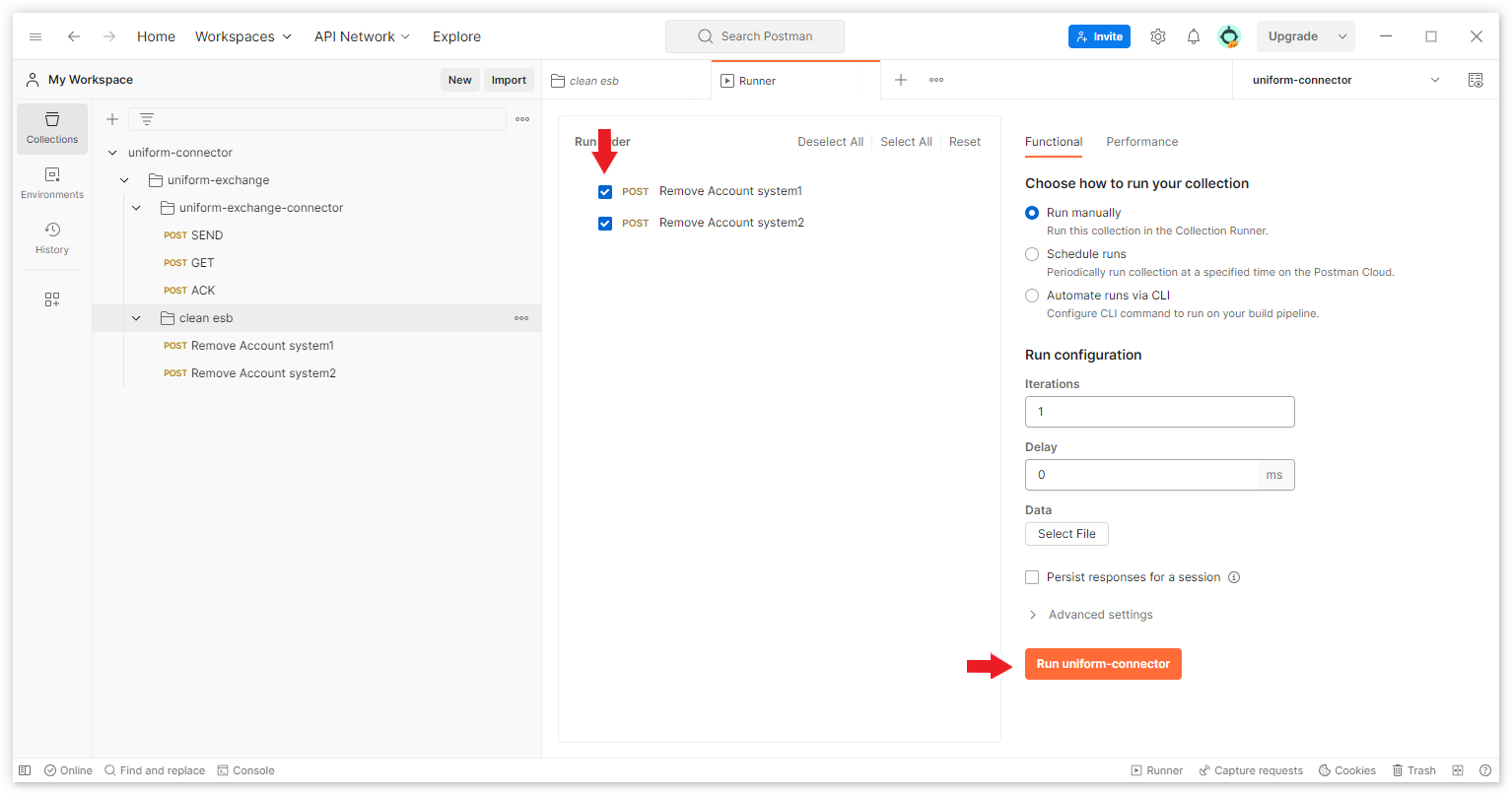Open the Postman Console
Viewport: 1512px width, 795px height.
(245, 769)
